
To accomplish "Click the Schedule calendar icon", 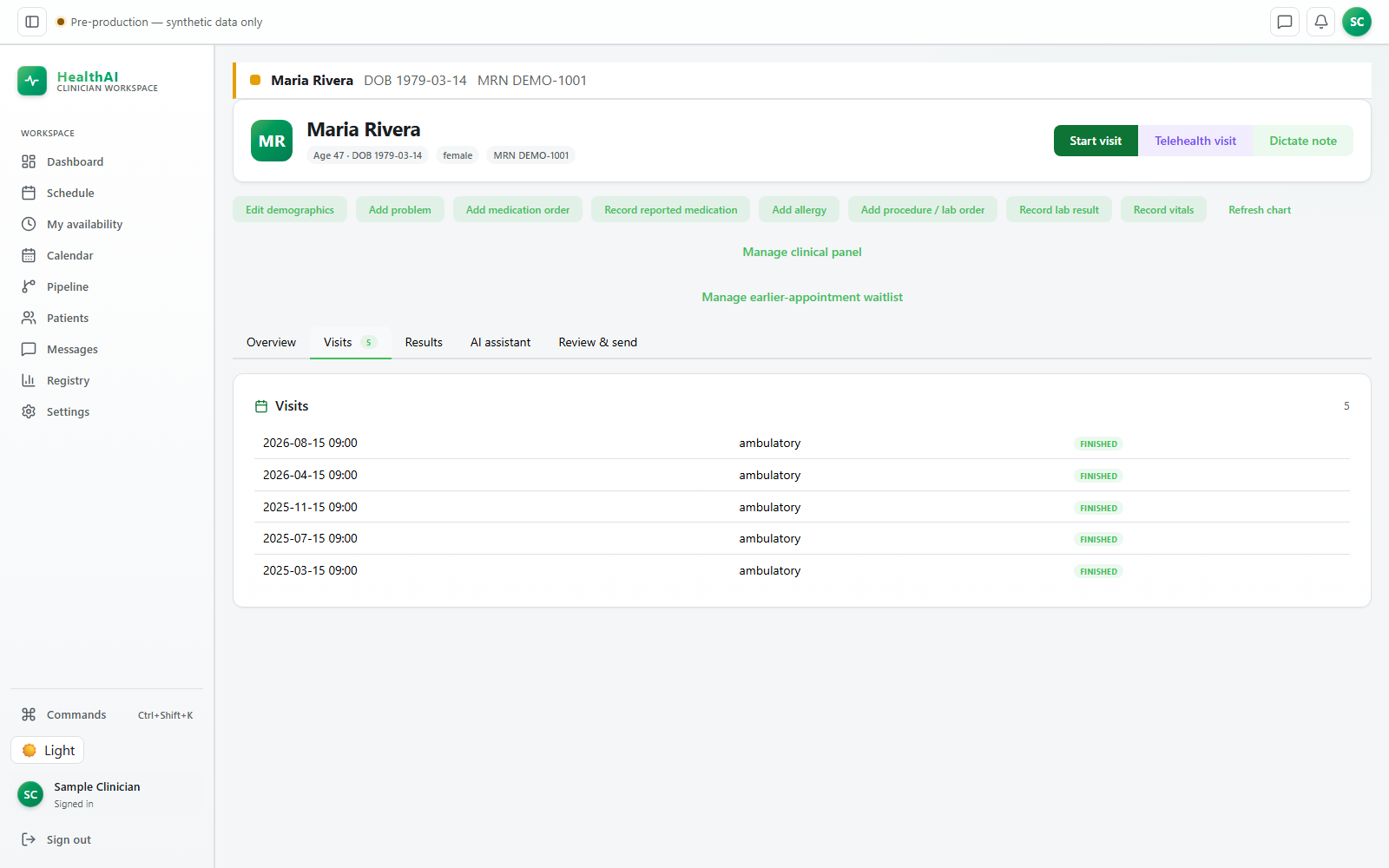I will click(x=29, y=193).
